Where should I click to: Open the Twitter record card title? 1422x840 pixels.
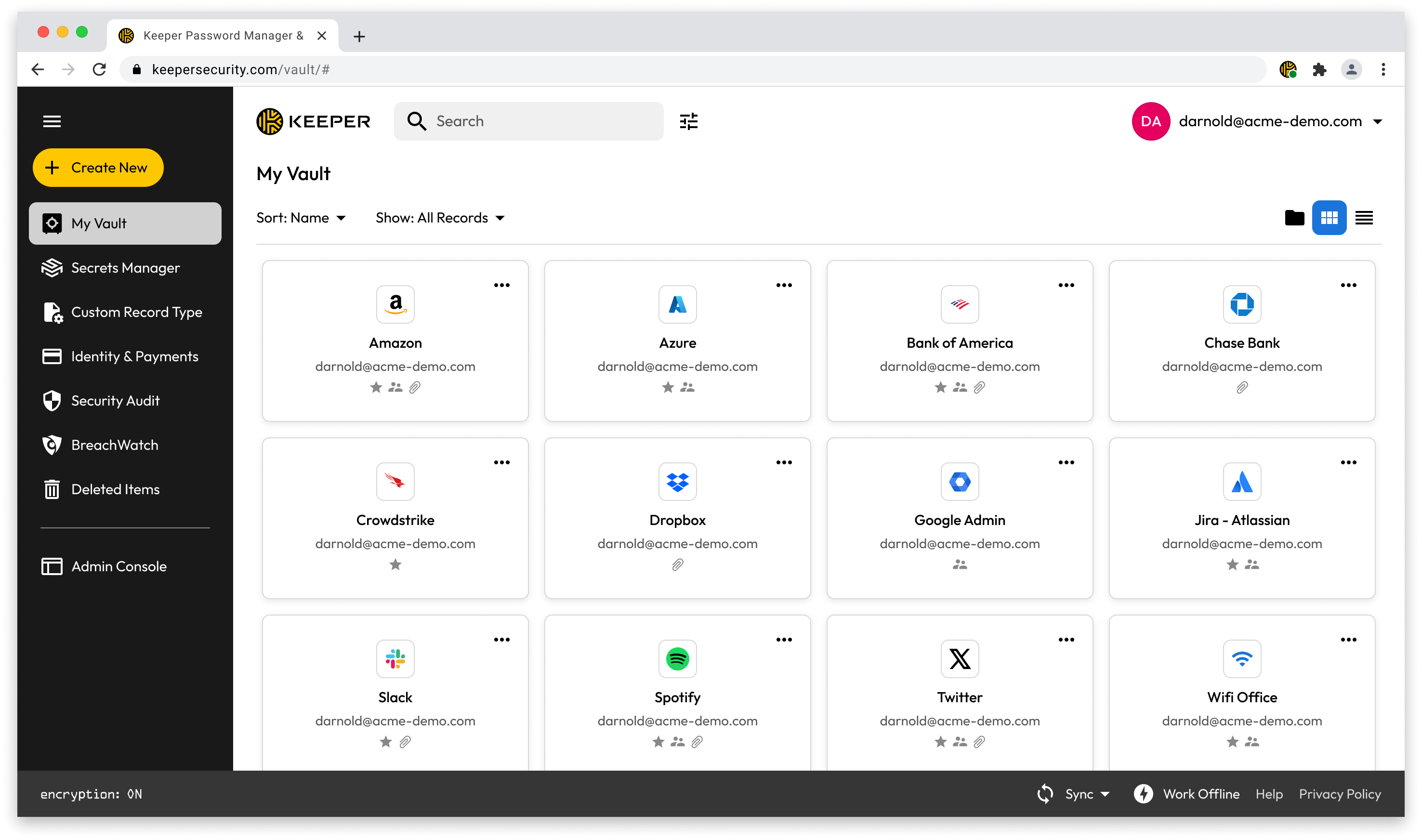[x=960, y=697]
